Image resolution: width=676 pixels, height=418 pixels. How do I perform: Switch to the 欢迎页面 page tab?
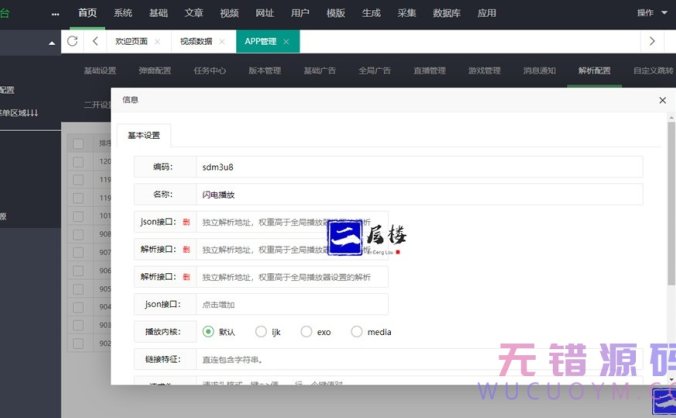(131, 41)
